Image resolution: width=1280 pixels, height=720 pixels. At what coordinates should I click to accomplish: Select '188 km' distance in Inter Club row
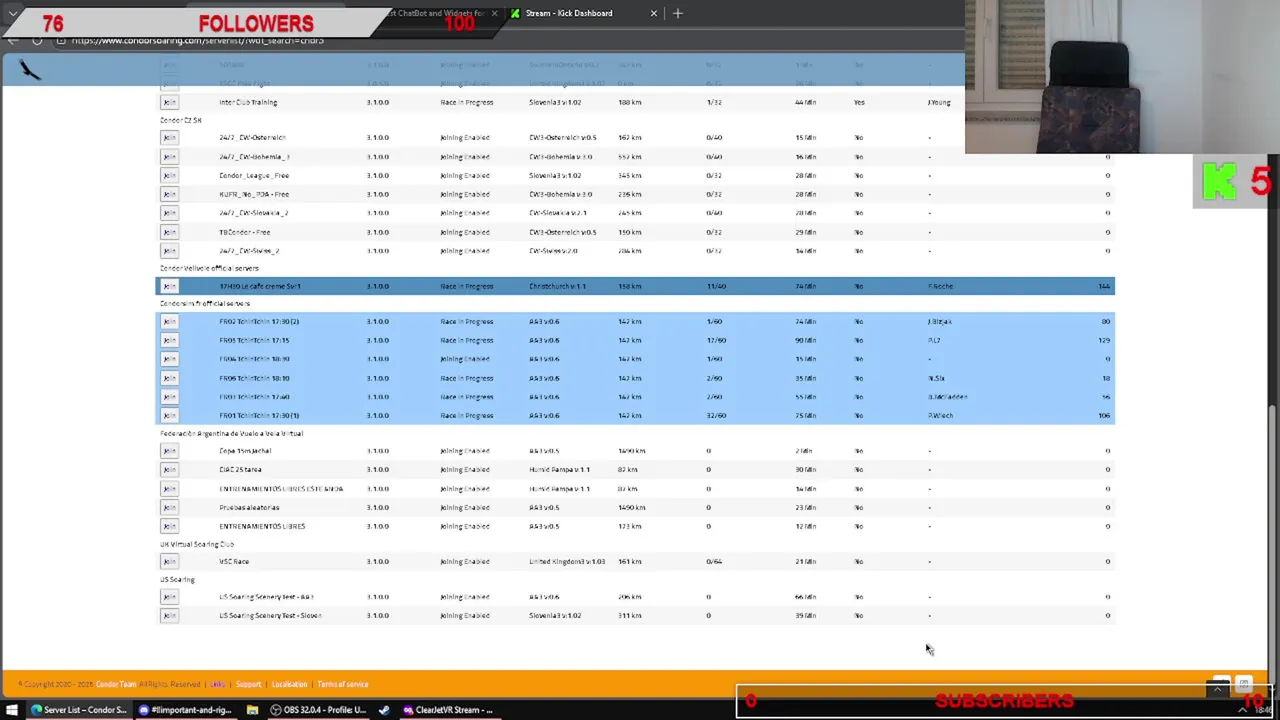point(630,102)
